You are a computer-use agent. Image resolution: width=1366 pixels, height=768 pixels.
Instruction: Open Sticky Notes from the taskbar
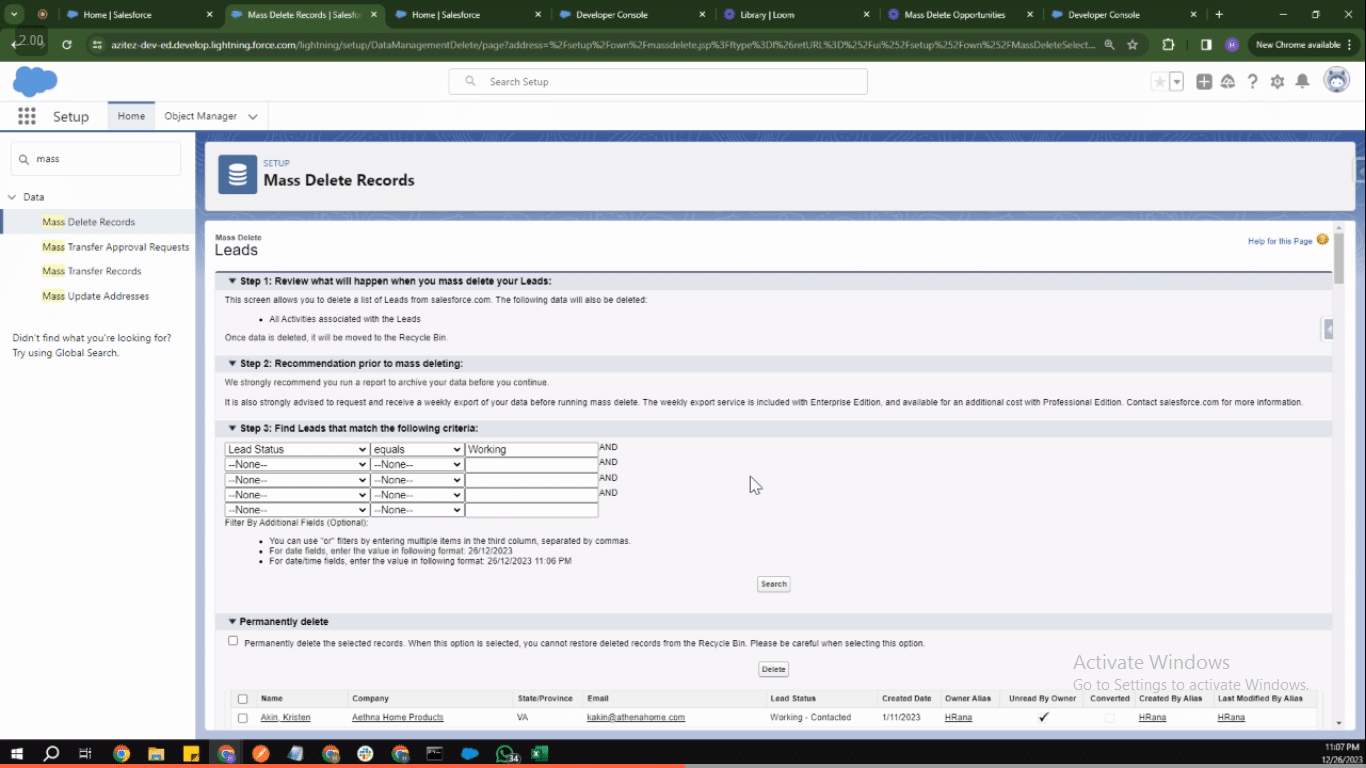[190, 753]
